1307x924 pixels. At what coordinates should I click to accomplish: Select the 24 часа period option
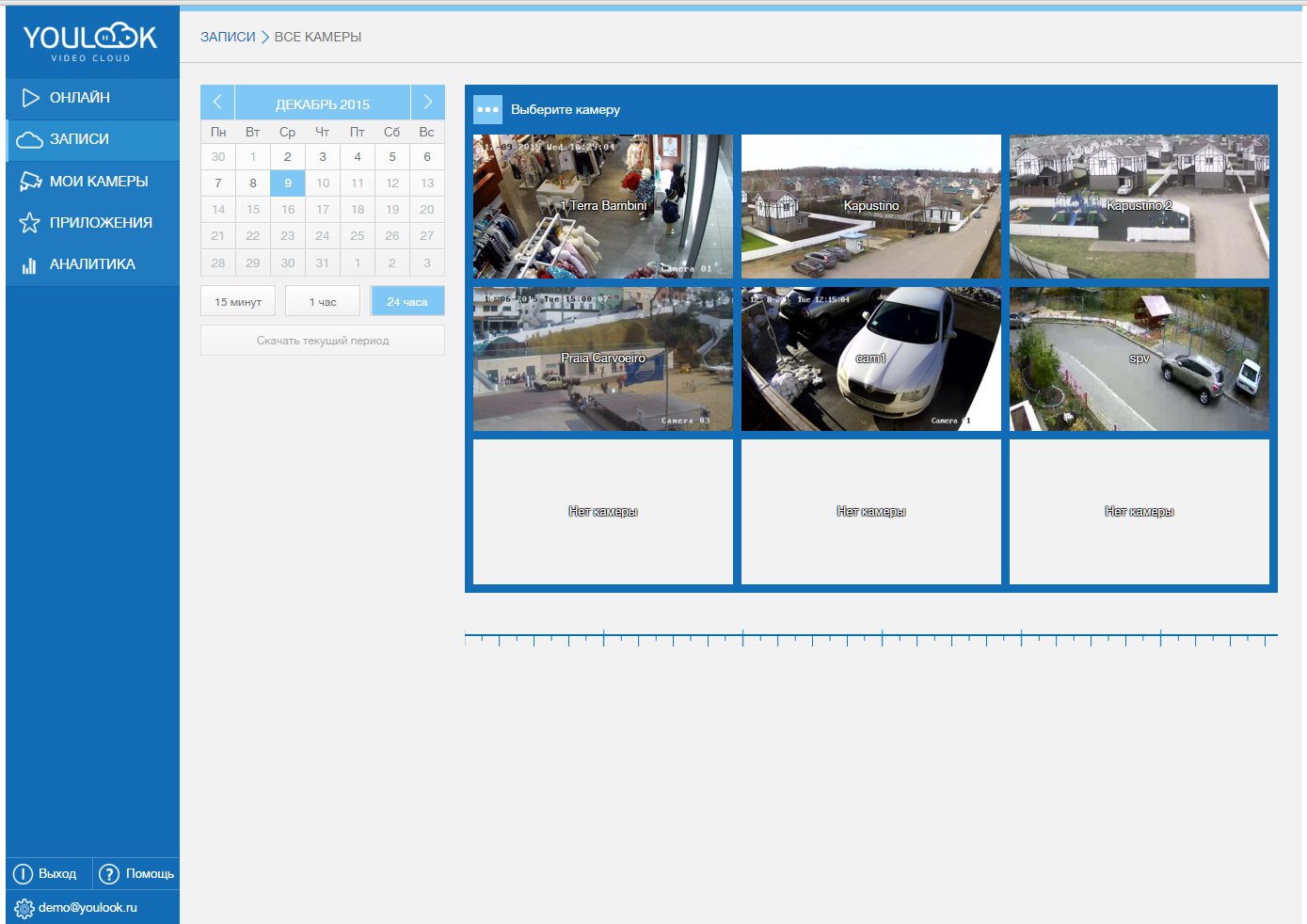[407, 302]
